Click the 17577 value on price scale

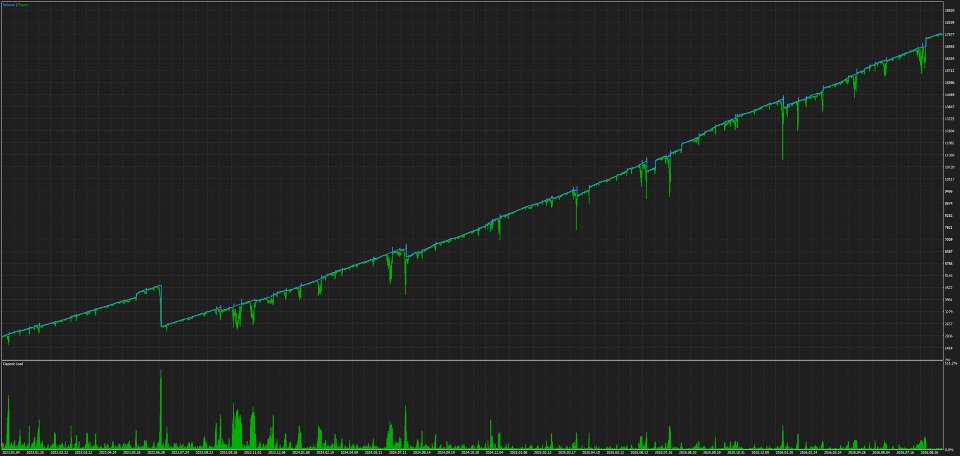[948, 34]
